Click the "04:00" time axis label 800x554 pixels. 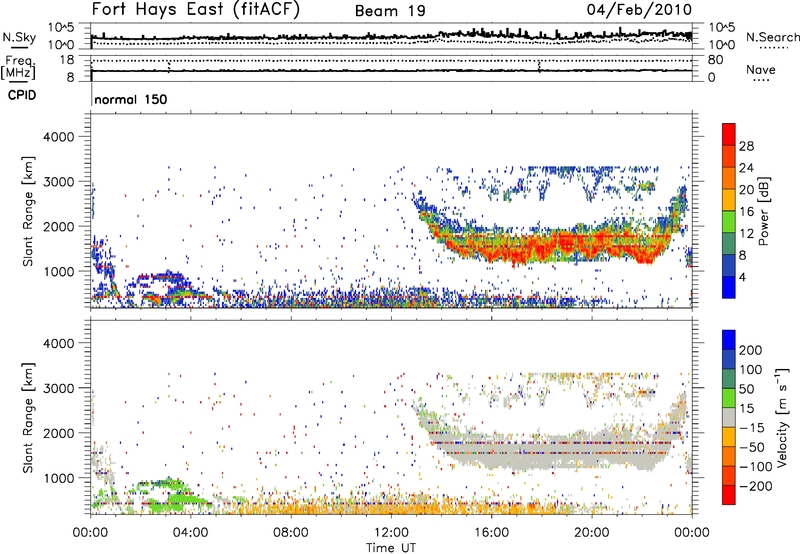191,533
